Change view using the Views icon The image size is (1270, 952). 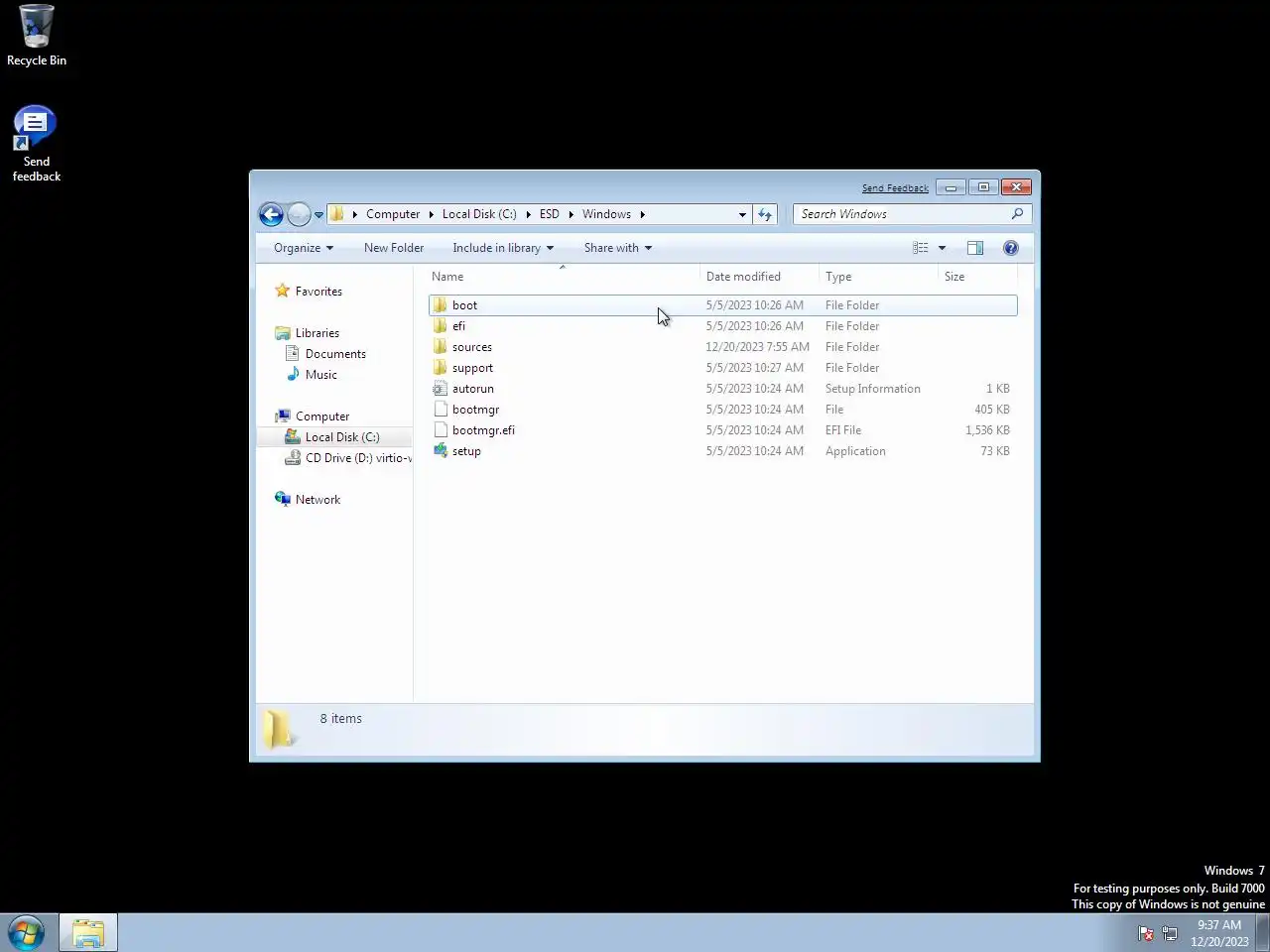[x=921, y=248]
